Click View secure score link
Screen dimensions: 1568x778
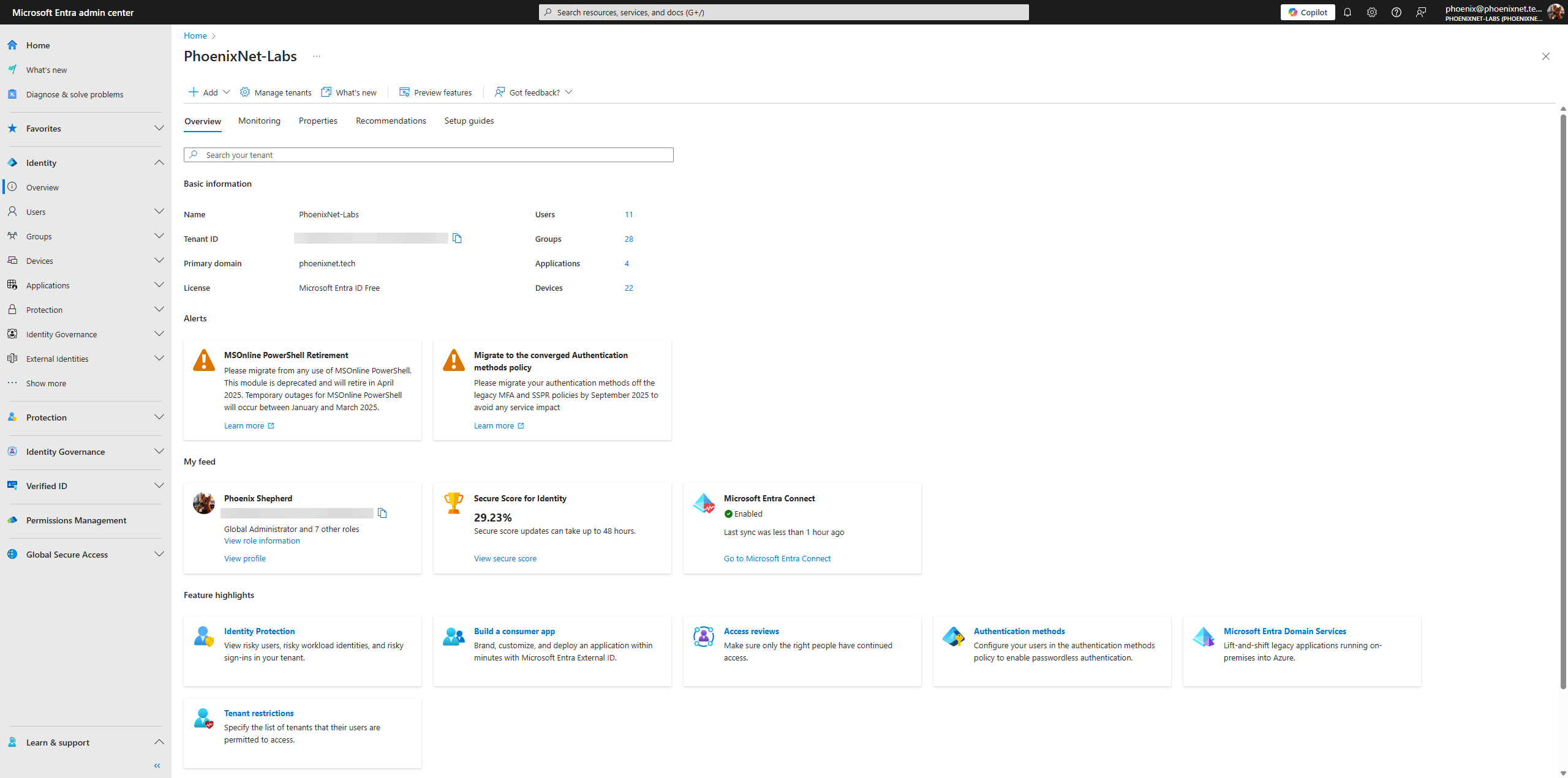pyautogui.click(x=505, y=558)
